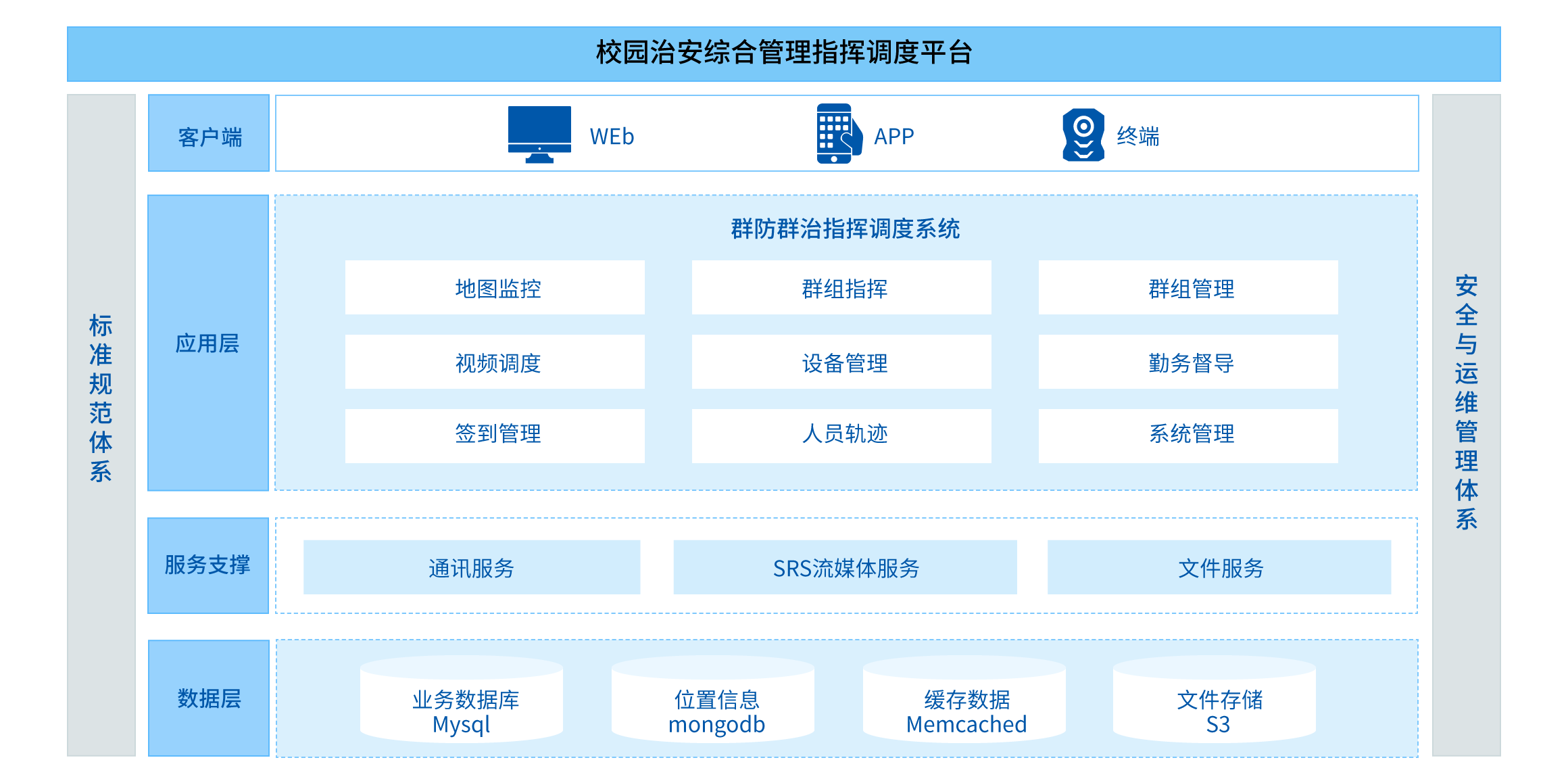Click the WEb desktop monitor icon
1568x783 pixels.
539,134
